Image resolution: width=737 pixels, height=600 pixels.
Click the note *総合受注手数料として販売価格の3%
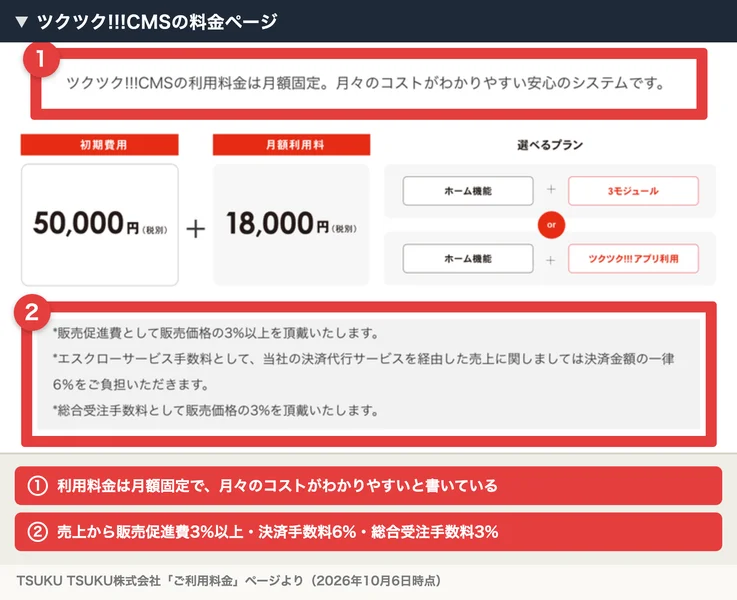(x=216, y=410)
